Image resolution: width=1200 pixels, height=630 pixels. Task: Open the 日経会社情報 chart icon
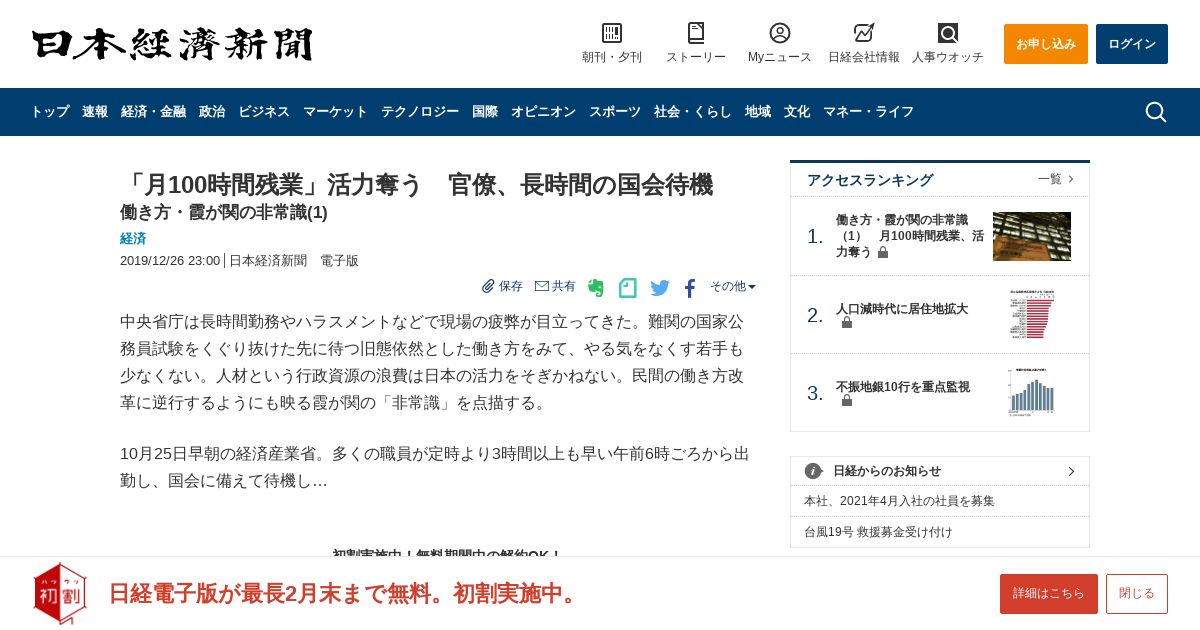pyautogui.click(x=864, y=33)
